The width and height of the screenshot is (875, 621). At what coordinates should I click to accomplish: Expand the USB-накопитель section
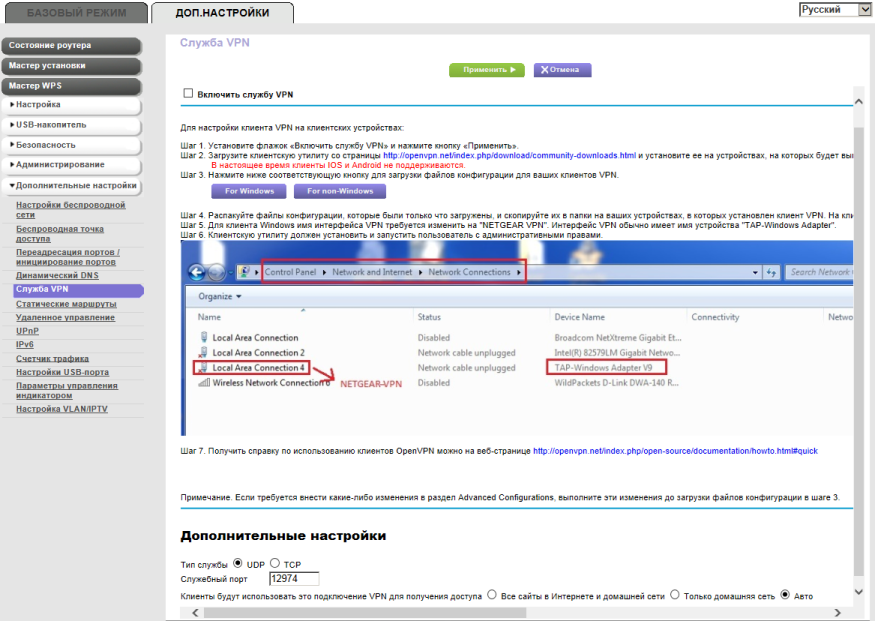pyautogui.click(x=71, y=125)
